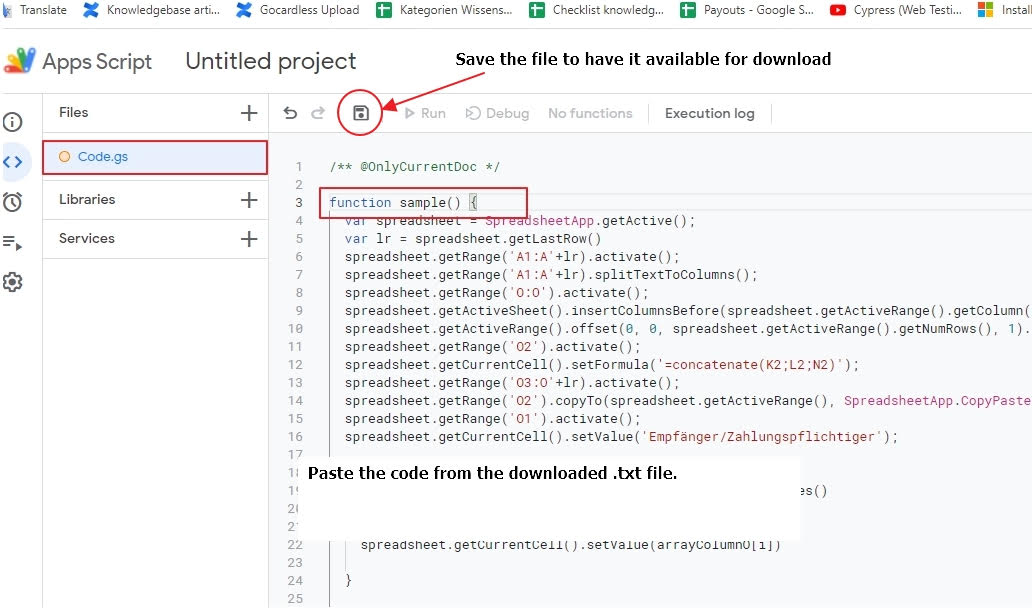This screenshot has height=614, width=1034.
Task: Open the Editor code icon in sidebar
Action: pos(13,162)
